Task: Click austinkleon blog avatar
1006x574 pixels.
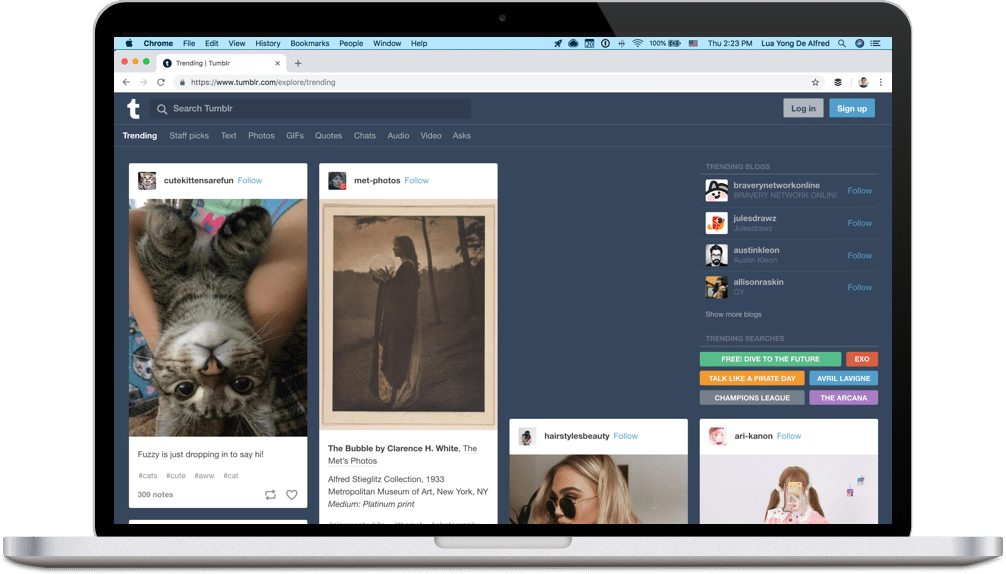Action: pos(716,255)
